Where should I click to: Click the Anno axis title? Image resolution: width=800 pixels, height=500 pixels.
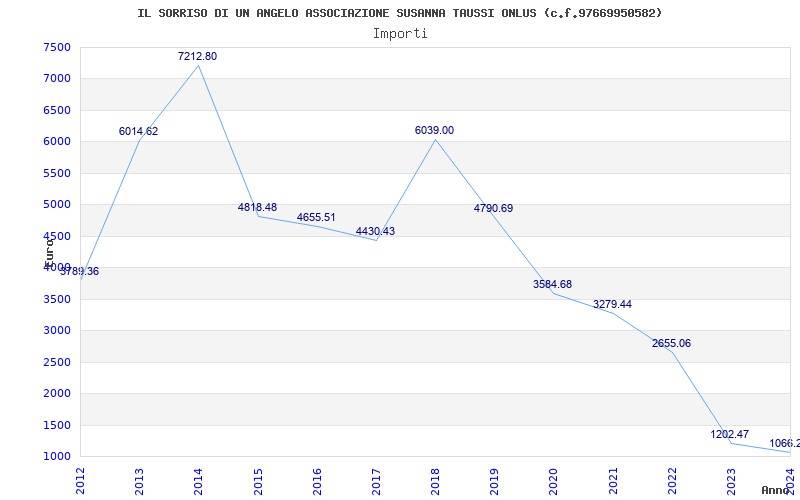776,490
